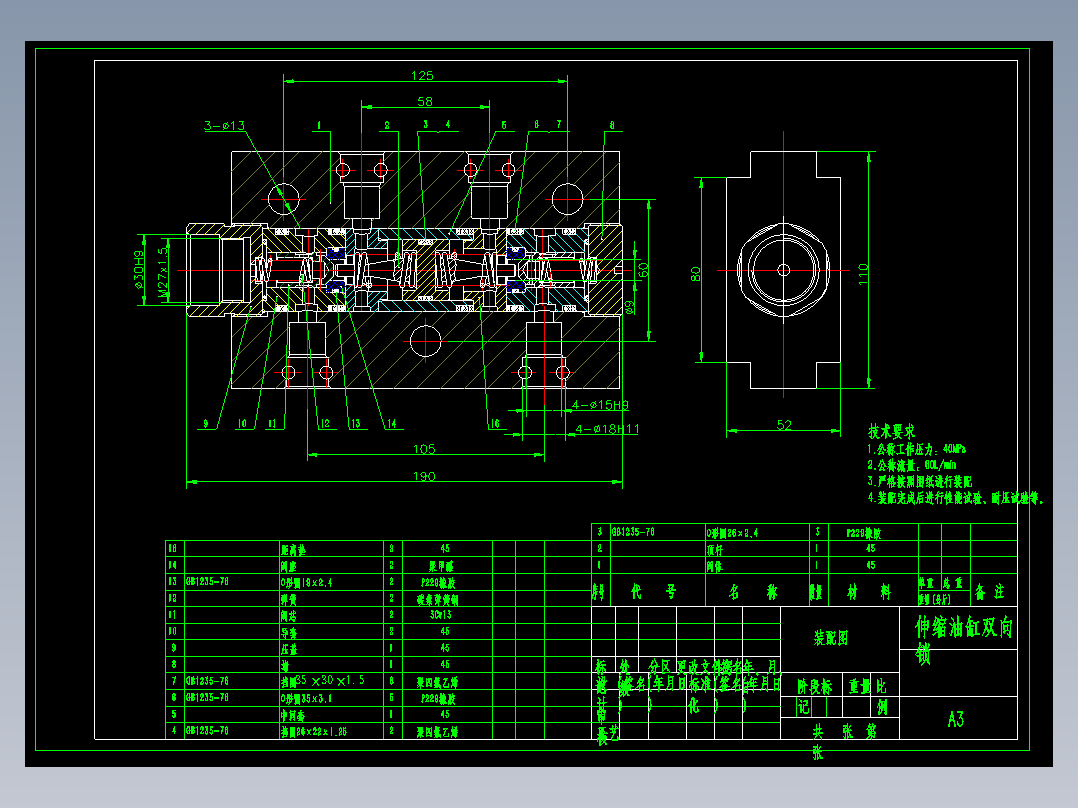
Task: Click balloon number 5 above the section view
Action: 504,125
